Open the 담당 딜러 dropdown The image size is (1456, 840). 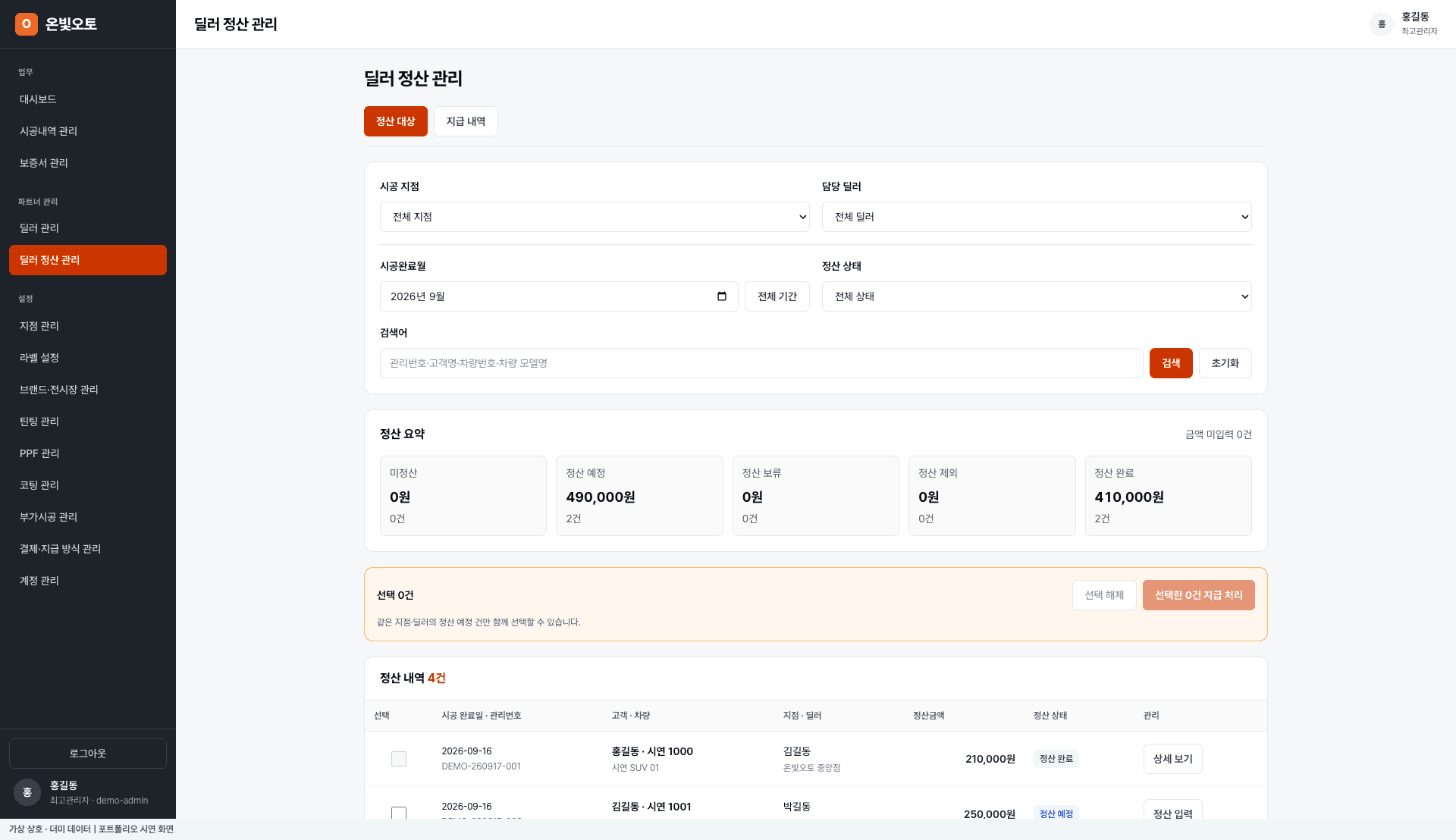pos(1037,217)
